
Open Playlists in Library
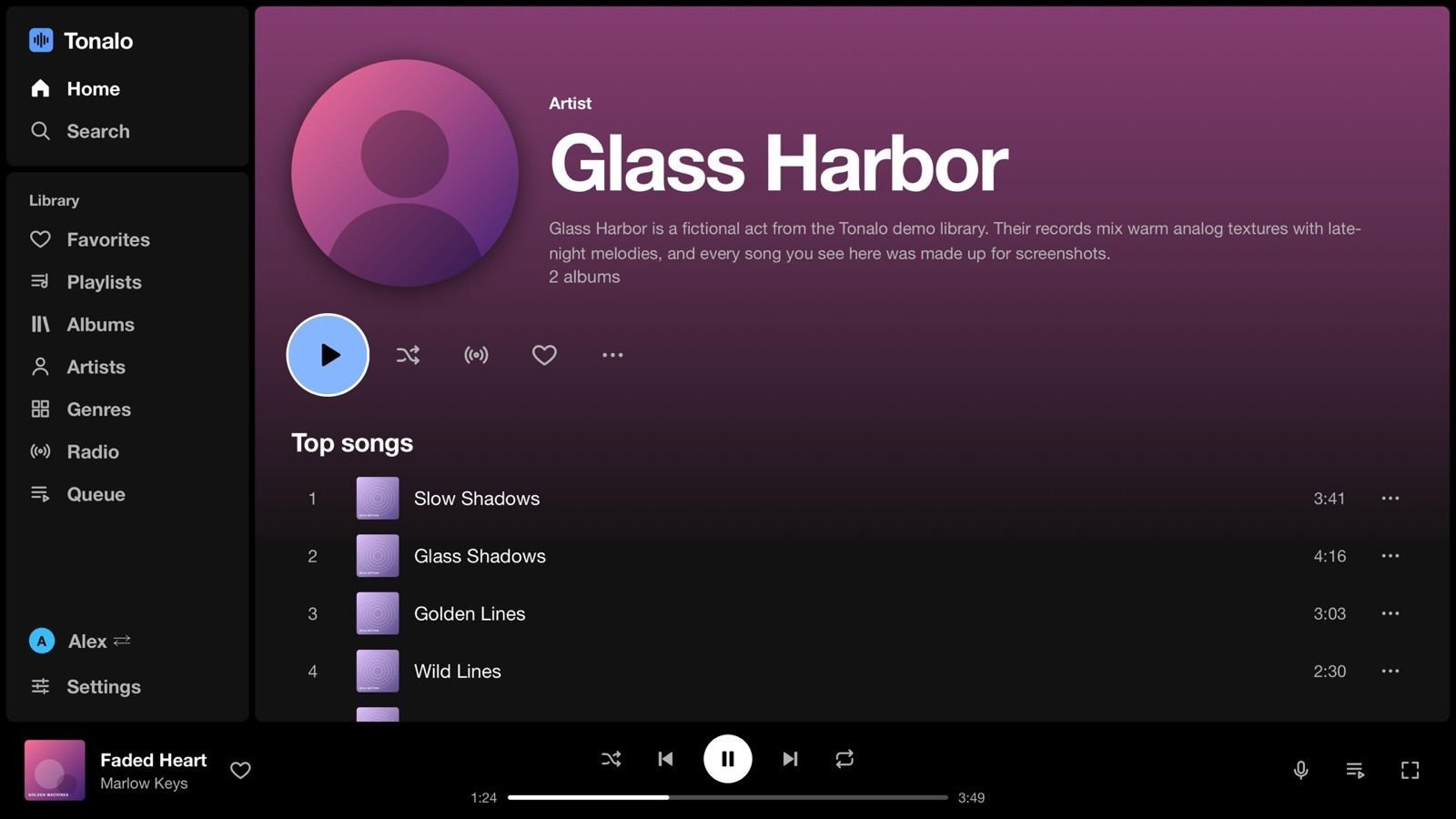click(127, 282)
